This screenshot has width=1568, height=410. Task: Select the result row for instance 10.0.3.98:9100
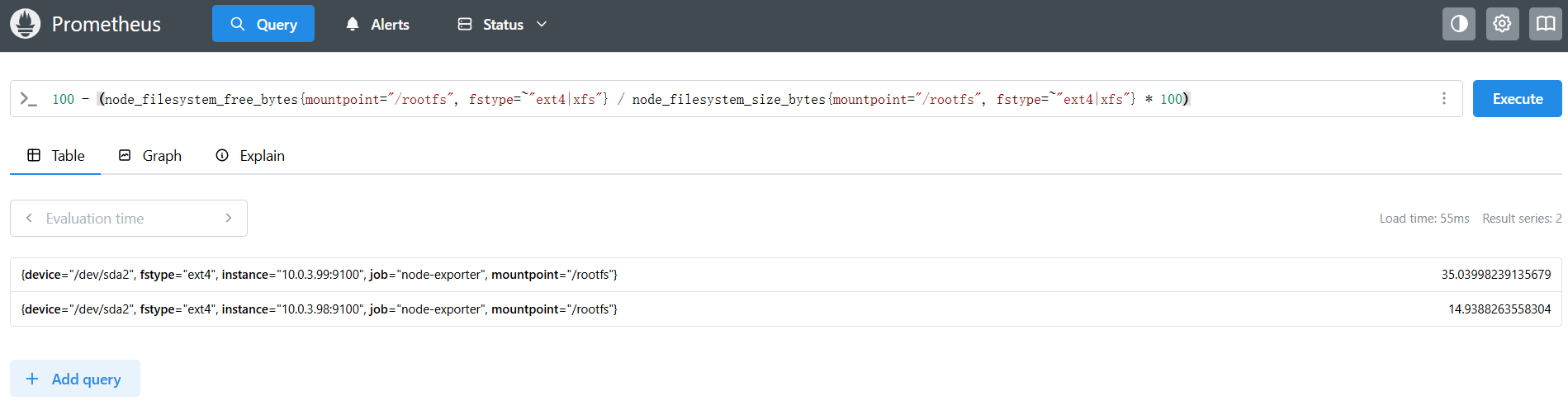click(x=785, y=309)
